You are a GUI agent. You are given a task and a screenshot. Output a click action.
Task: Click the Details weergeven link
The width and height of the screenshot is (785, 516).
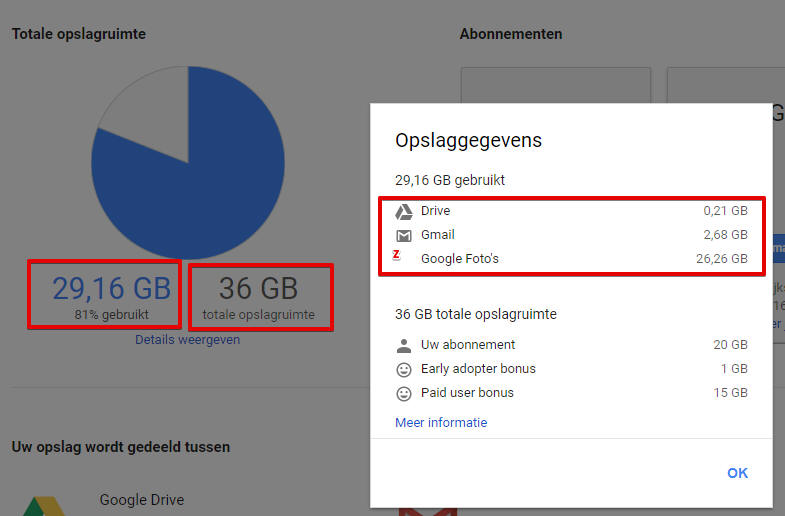tap(187, 339)
